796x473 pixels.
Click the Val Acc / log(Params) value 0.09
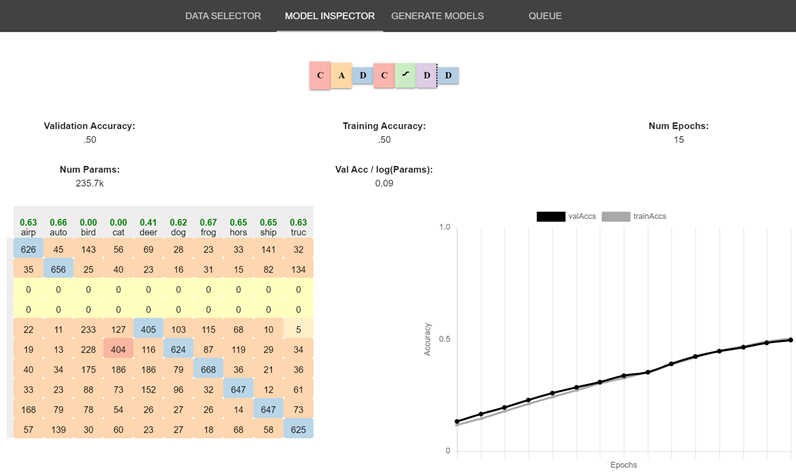(384, 183)
